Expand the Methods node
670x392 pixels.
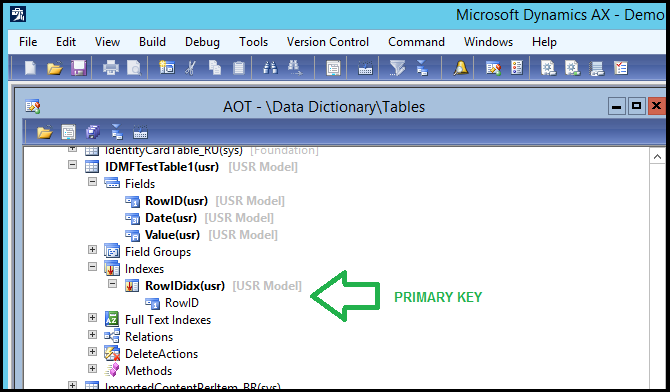click(92, 368)
